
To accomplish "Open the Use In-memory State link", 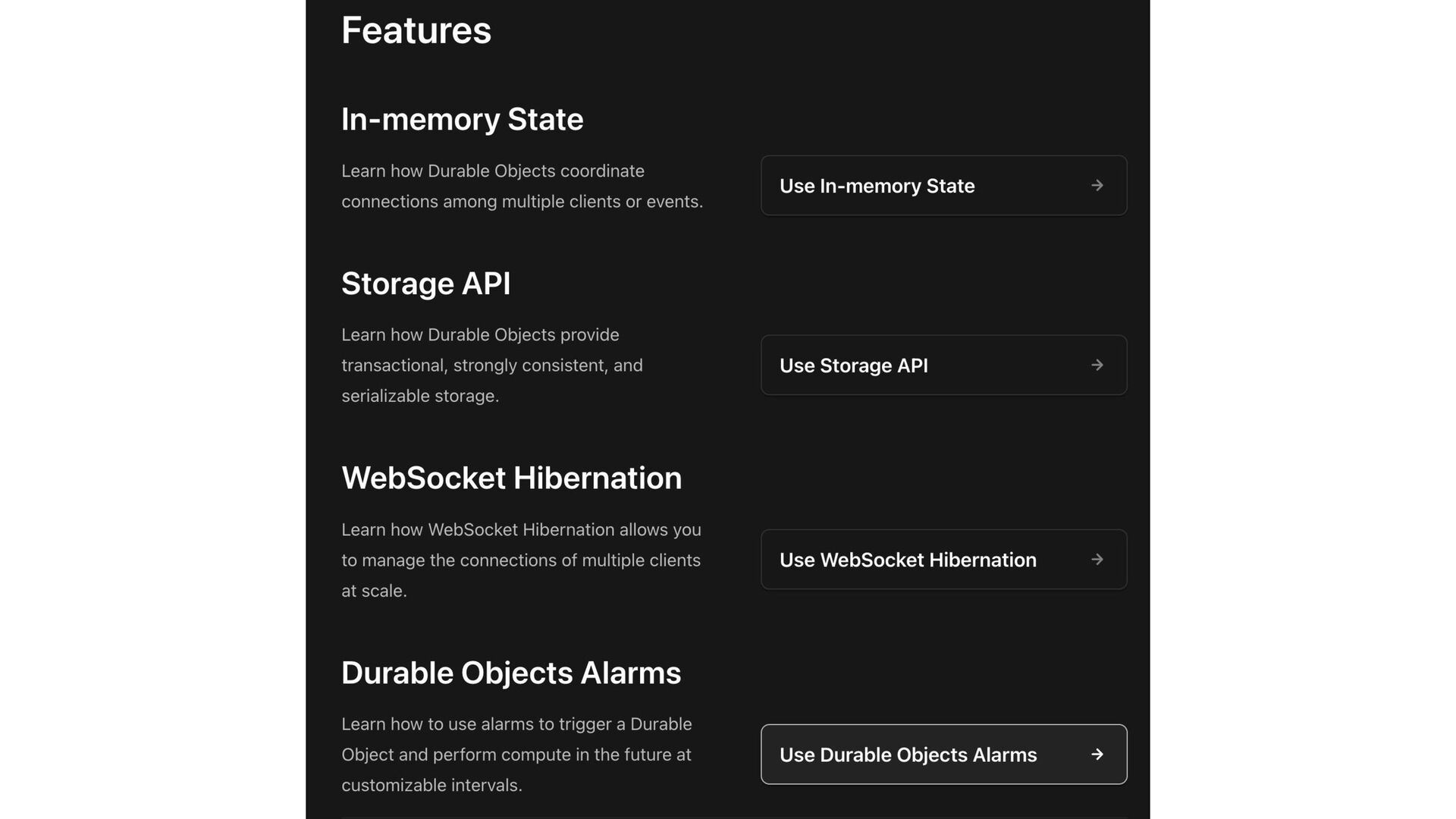I will (943, 185).
